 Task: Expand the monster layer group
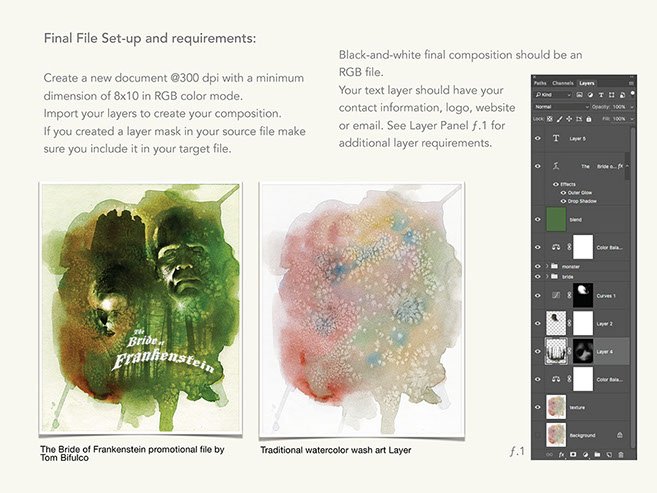point(548,266)
